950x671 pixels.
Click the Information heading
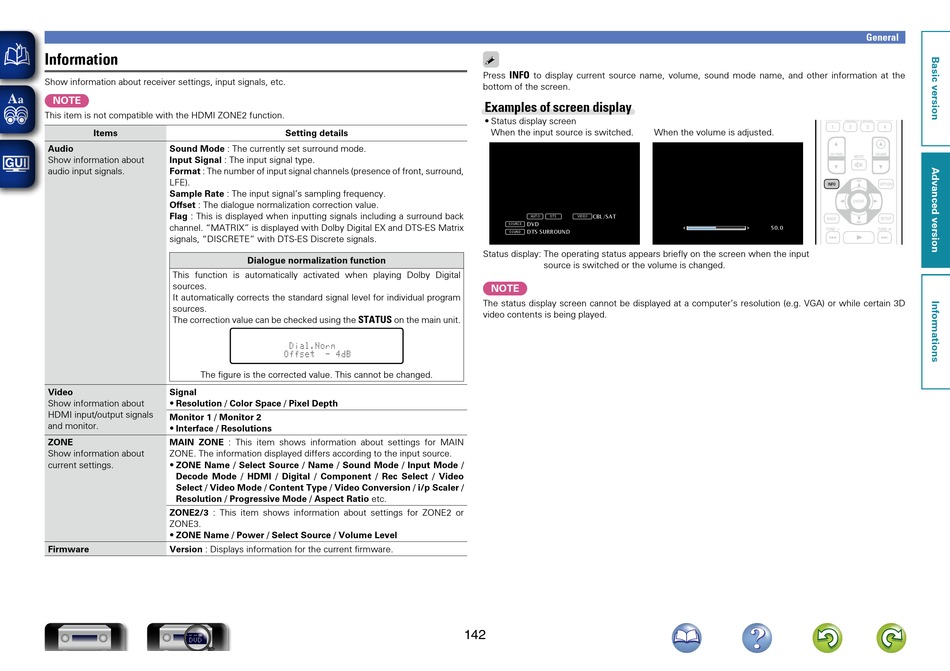(x=81, y=59)
